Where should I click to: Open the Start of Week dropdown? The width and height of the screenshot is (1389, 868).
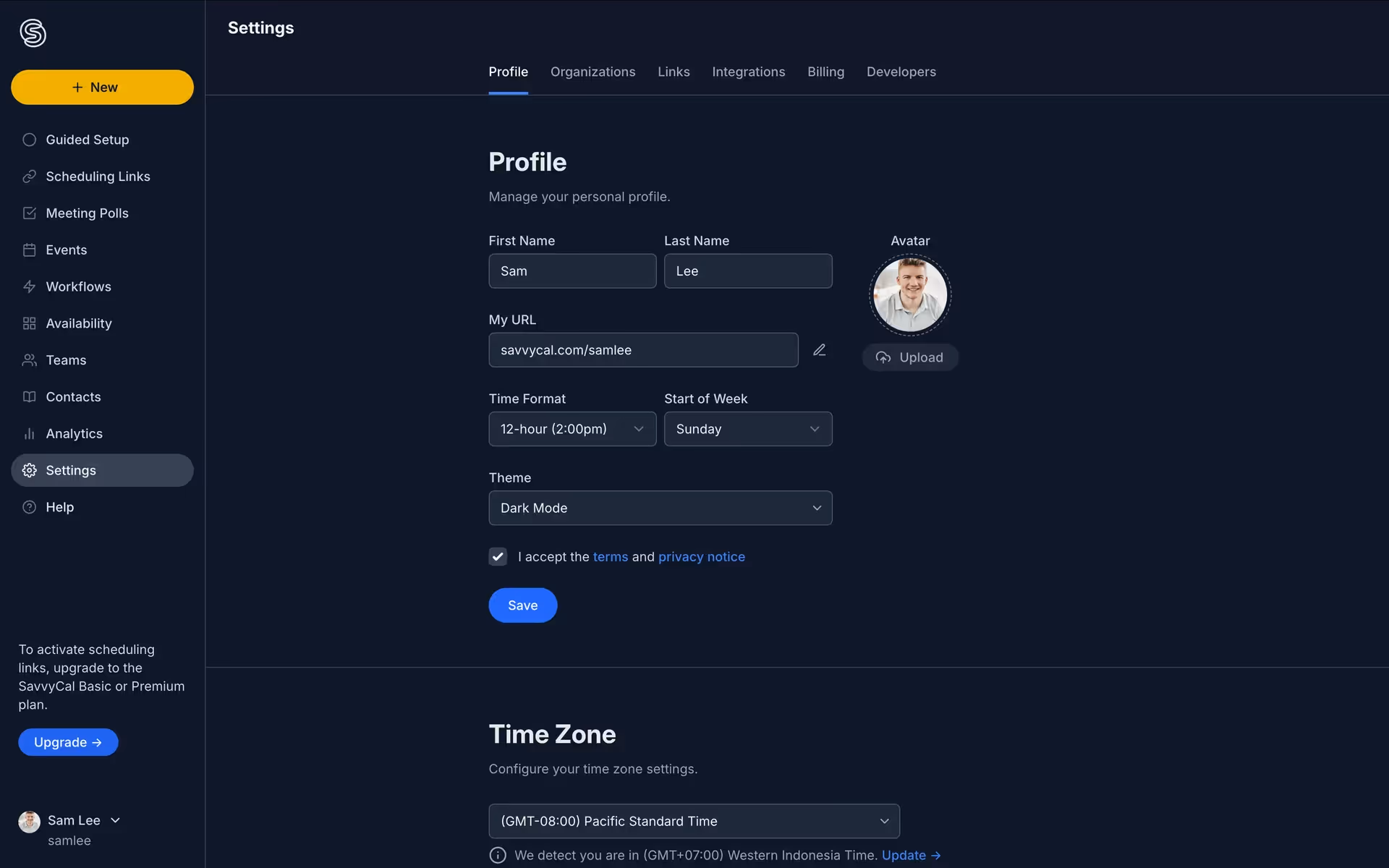tap(748, 429)
